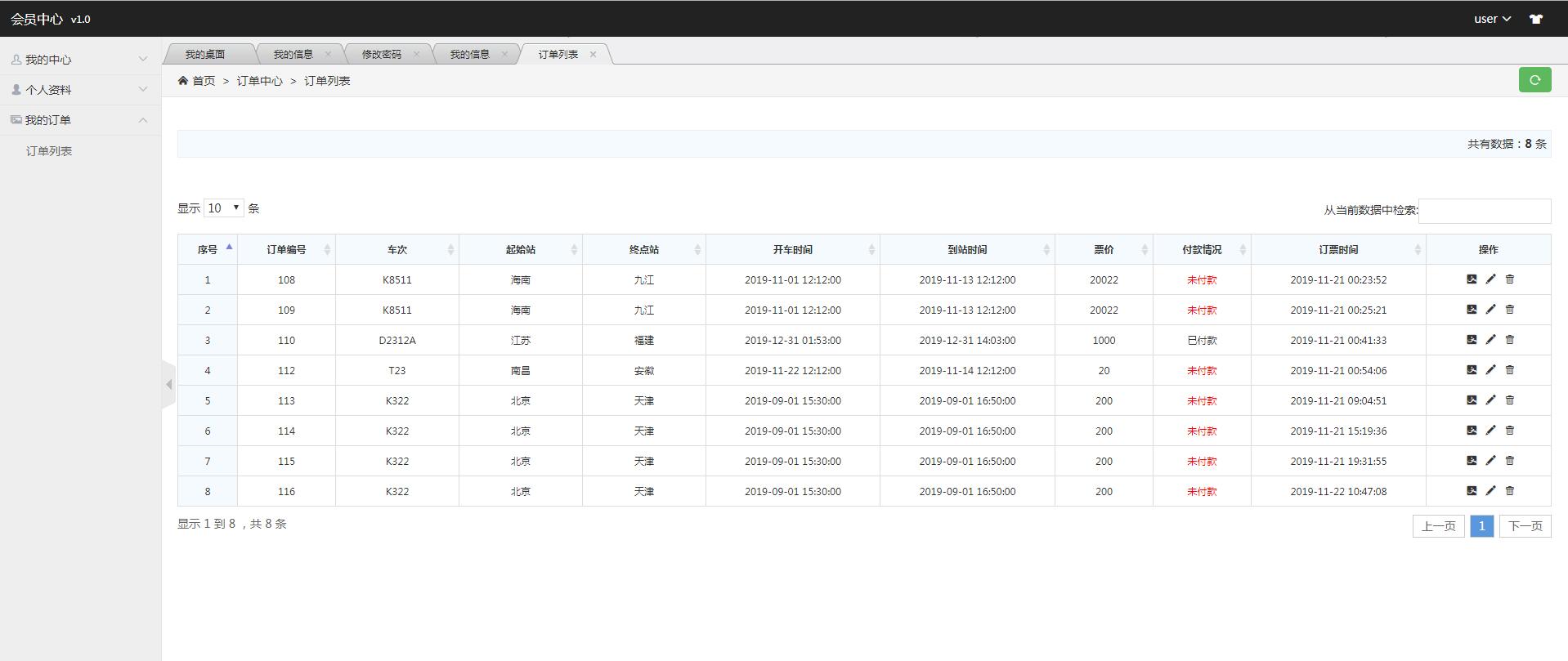View details icon for order 114

tap(1472, 431)
